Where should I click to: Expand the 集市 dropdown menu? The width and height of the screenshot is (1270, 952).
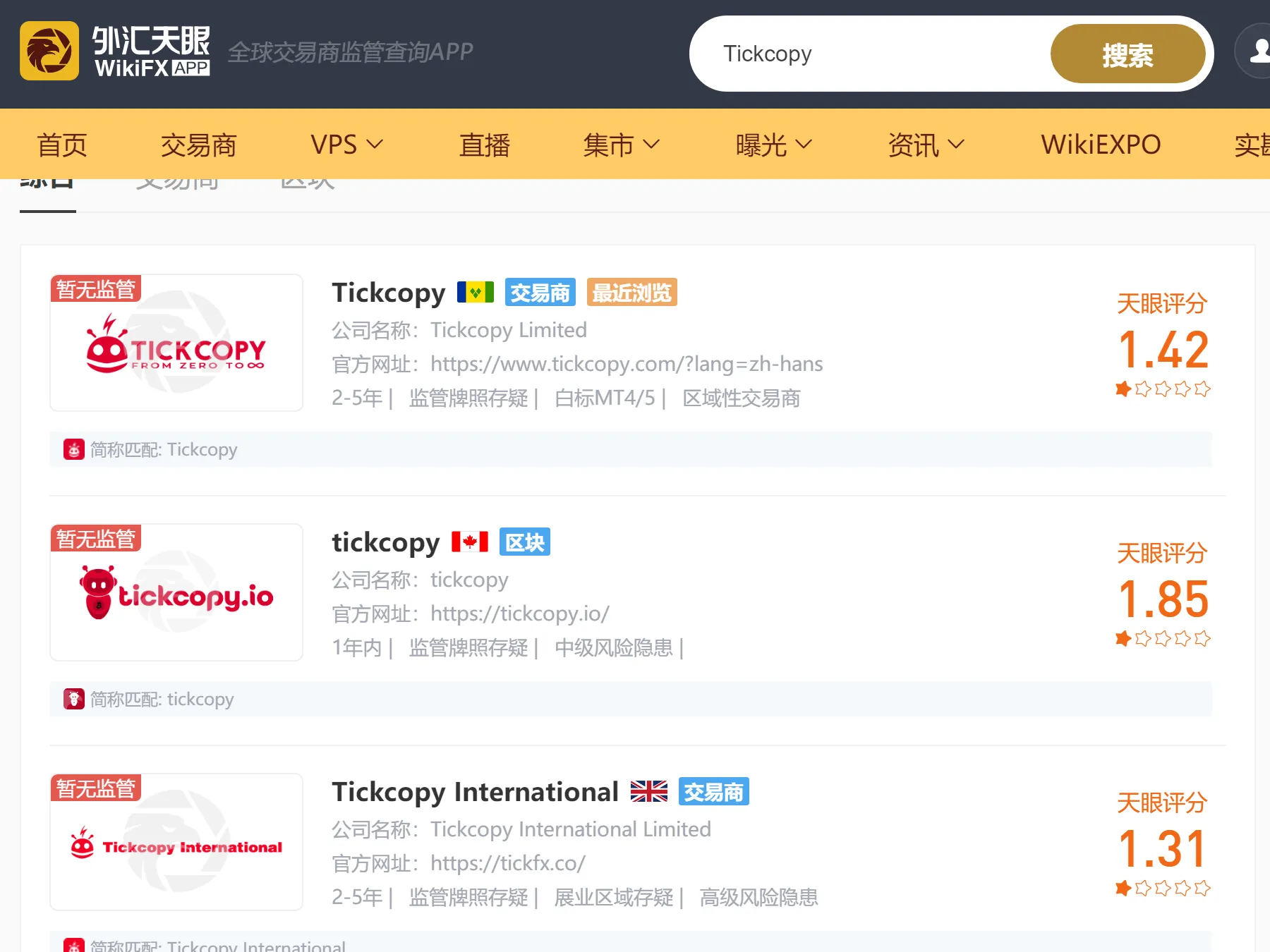click(621, 145)
